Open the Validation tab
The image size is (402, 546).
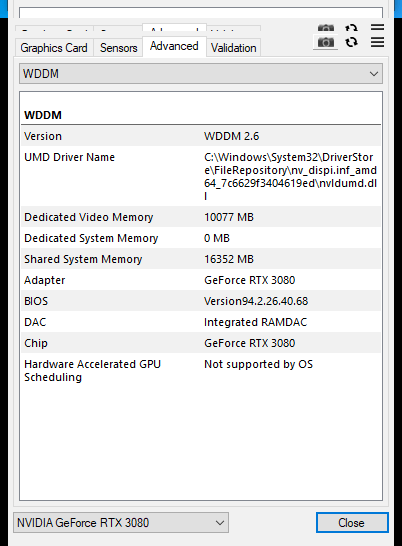[x=233, y=48]
